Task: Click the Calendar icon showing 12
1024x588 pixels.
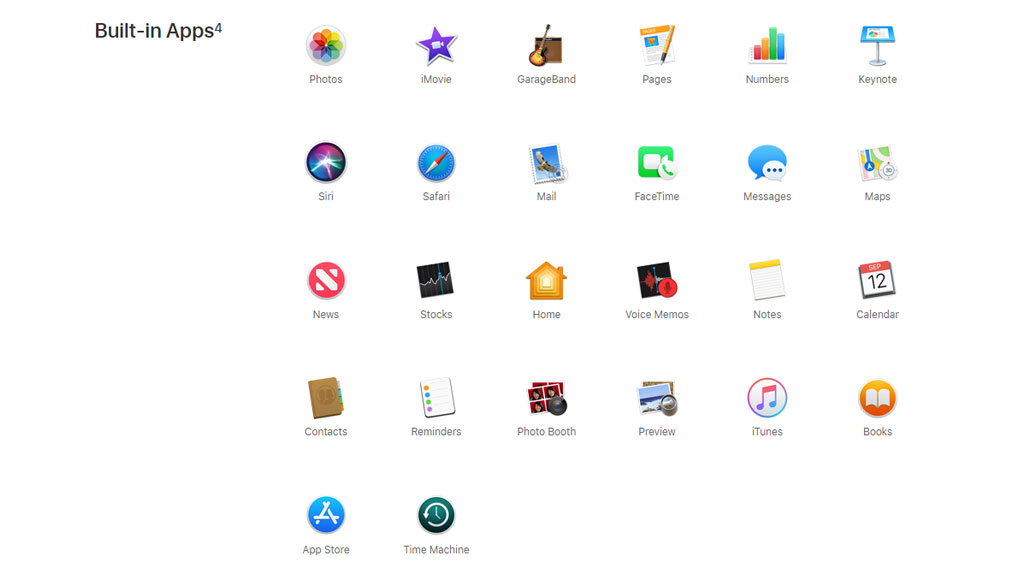Action: tap(877, 280)
